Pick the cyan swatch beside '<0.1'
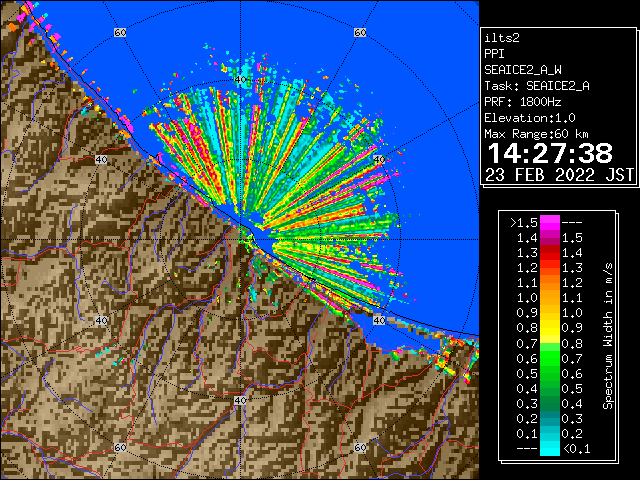This screenshot has width=640, height=480. [550, 449]
